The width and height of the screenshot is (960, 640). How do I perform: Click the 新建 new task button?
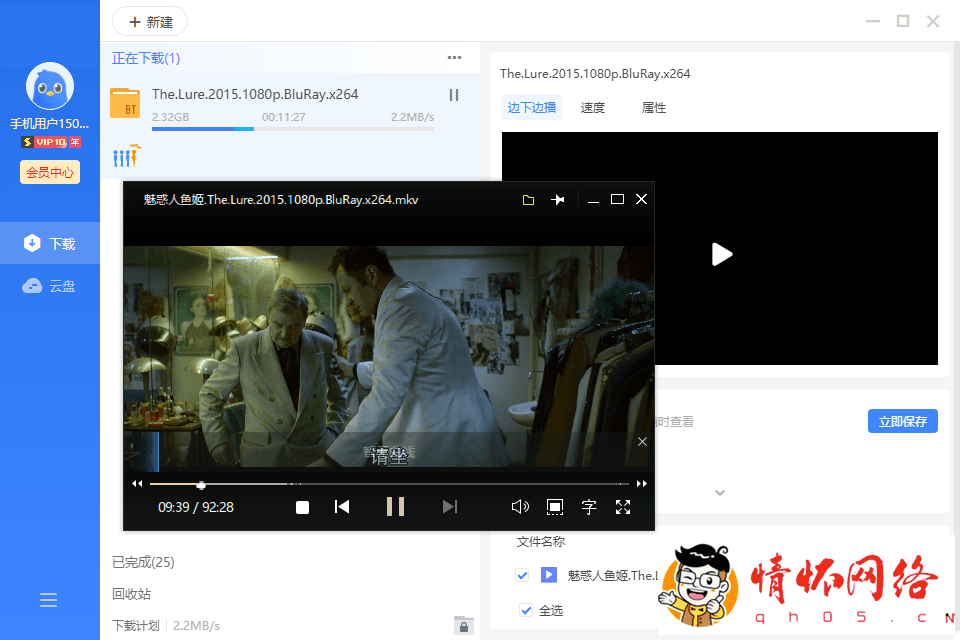point(150,22)
